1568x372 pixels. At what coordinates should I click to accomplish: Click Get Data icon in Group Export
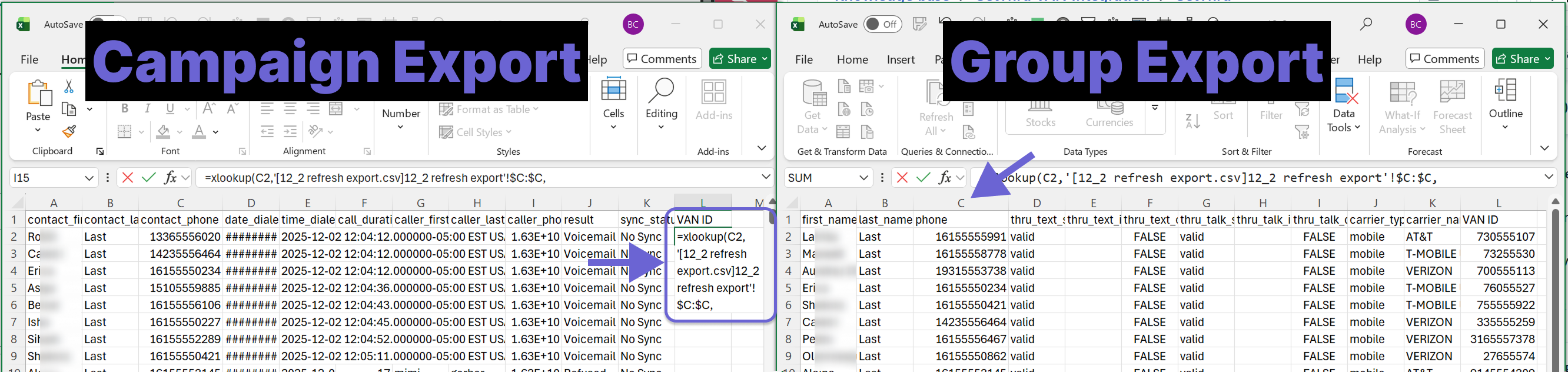point(814,94)
